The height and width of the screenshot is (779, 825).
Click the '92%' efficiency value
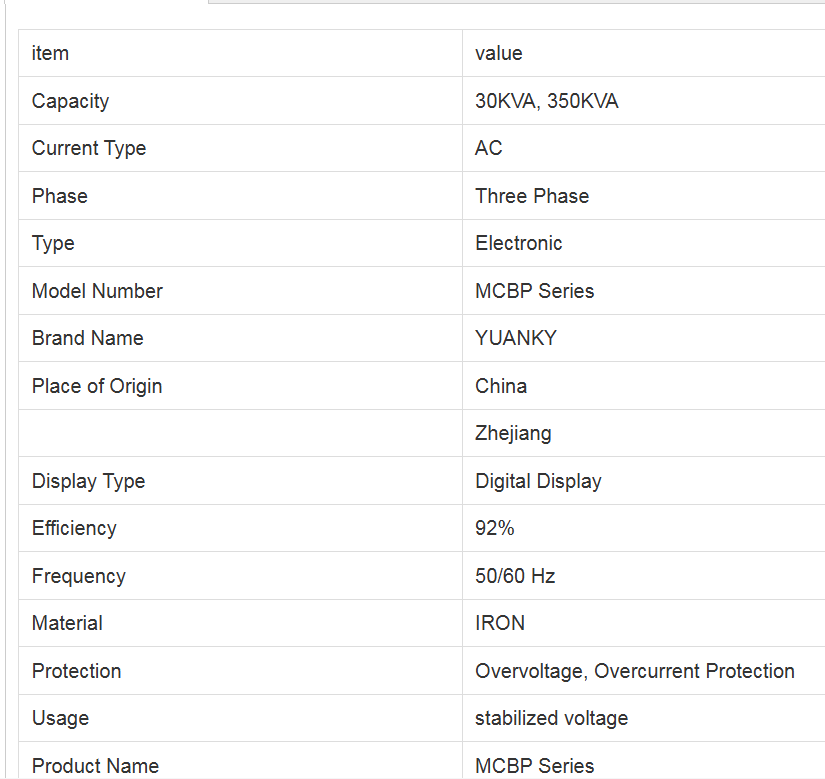tap(495, 528)
